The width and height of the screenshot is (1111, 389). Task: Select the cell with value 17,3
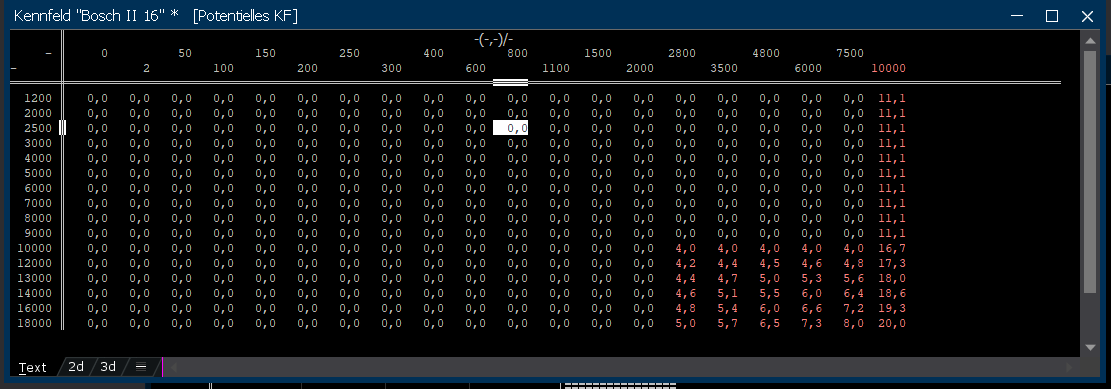tap(892, 264)
